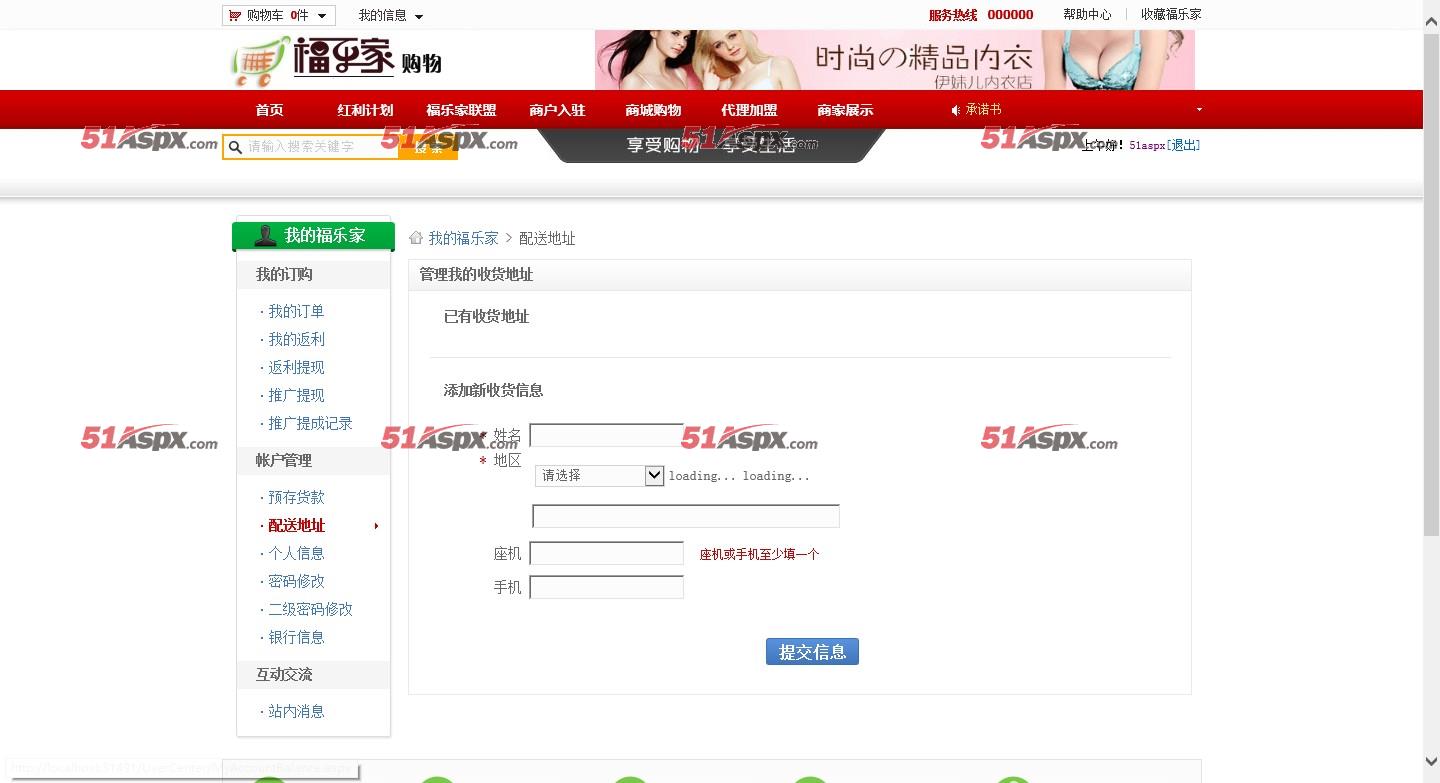Open 二级密码修改 in sidebar
1440x783 pixels.
[x=310, y=609]
